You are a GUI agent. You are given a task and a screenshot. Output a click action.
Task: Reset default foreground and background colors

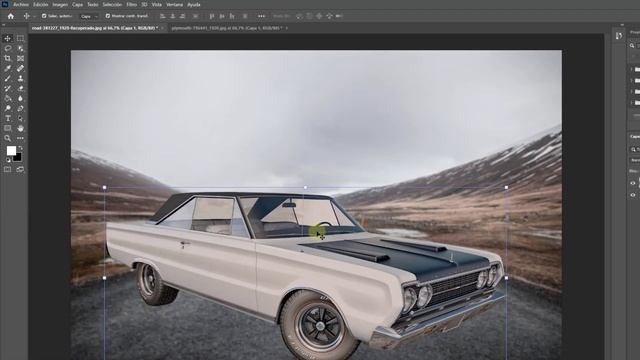tap(8, 160)
